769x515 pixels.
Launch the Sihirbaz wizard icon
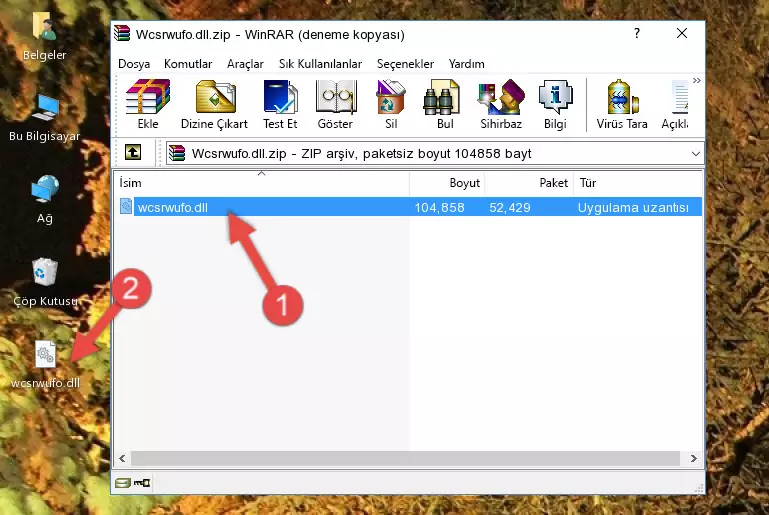coord(501,104)
